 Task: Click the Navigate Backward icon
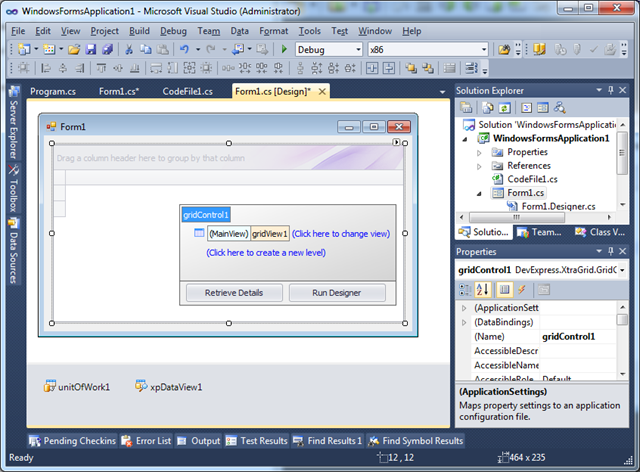[238, 49]
